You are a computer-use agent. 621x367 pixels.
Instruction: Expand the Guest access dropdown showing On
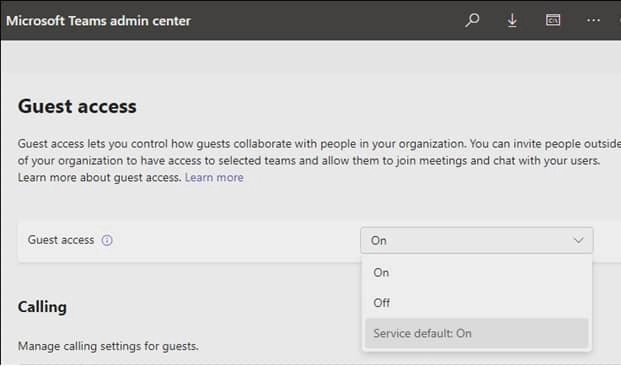coord(476,240)
